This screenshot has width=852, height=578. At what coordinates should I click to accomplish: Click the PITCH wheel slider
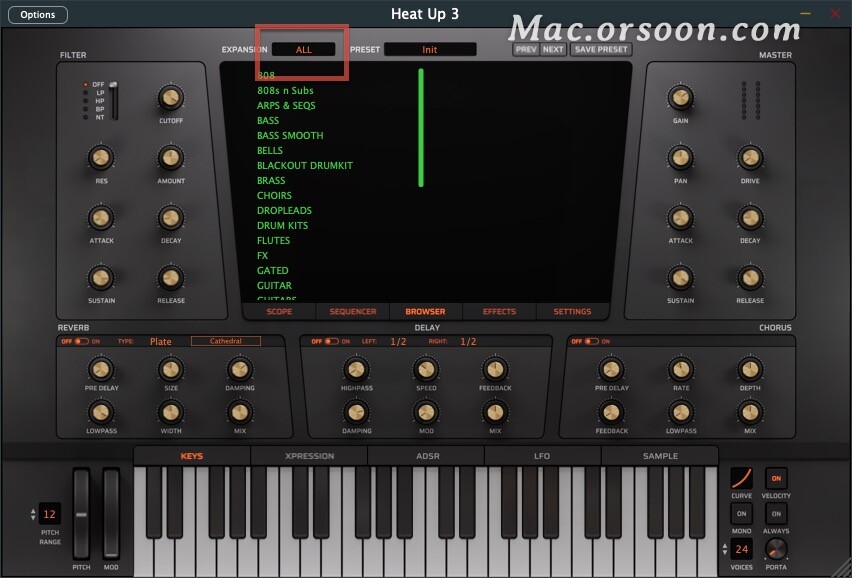coord(82,514)
